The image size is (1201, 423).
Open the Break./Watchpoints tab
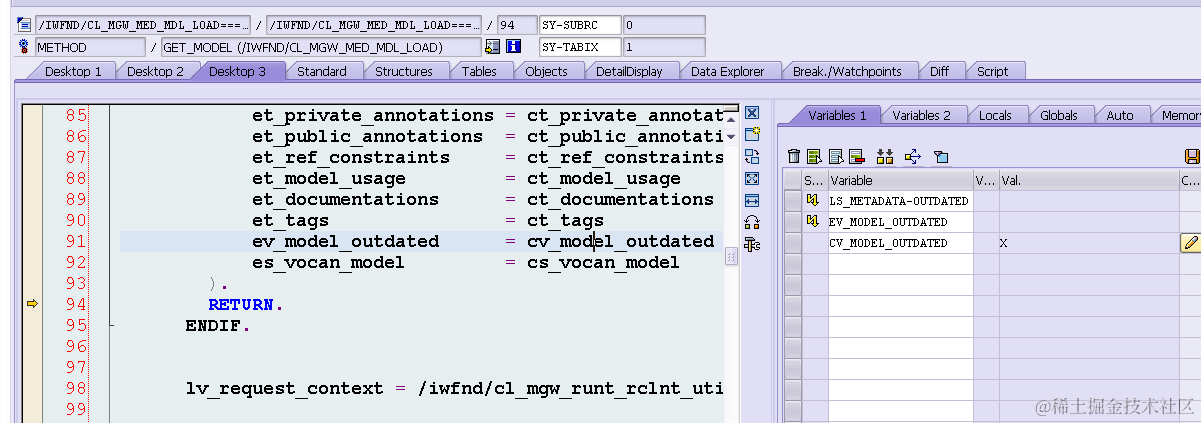[x=847, y=71]
